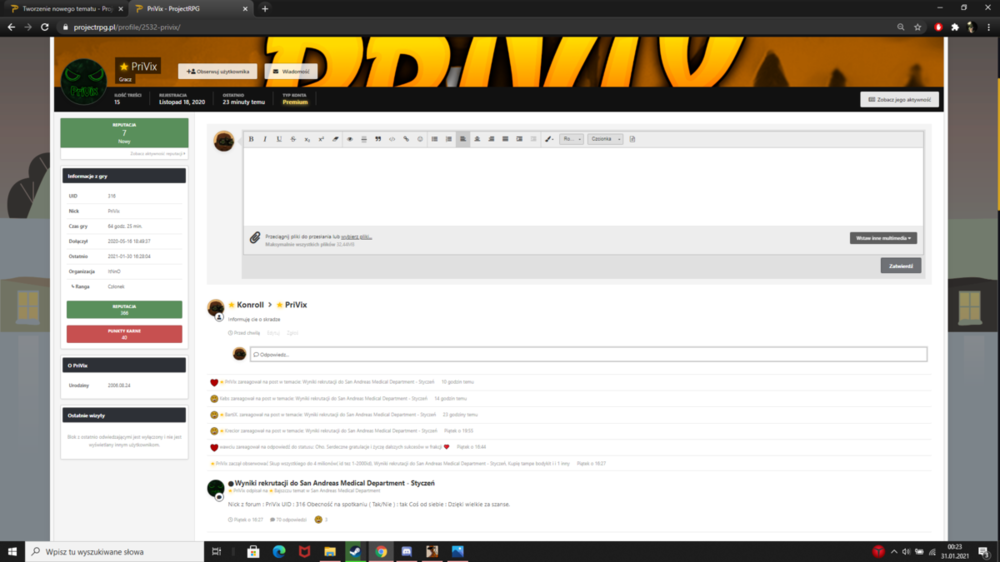This screenshot has width=1000, height=562.
Task: Insert a link with the chain icon
Action: (x=406, y=139)
